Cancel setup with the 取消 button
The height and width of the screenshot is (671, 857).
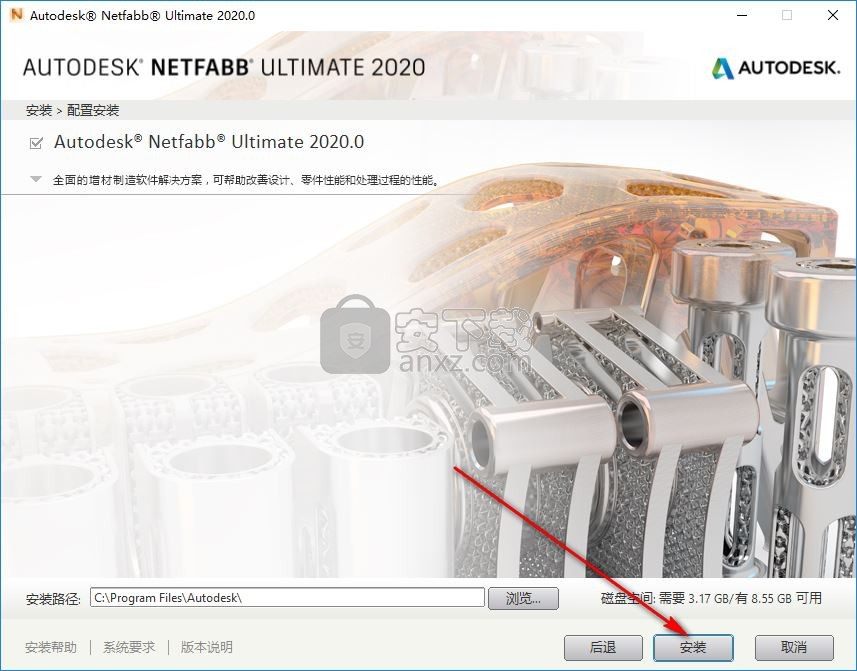point(794,648)
